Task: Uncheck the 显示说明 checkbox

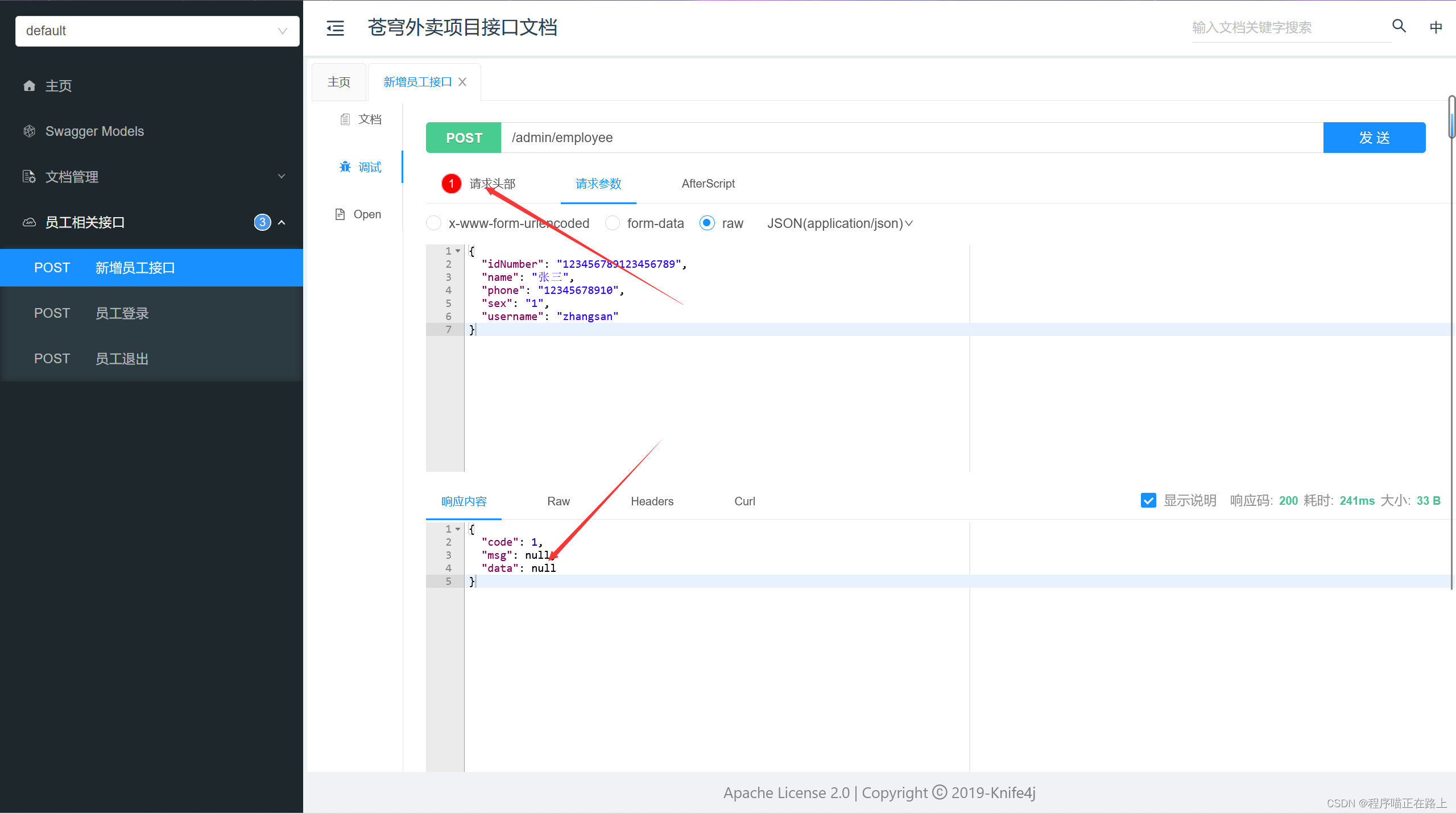Action: (x=1148, y=500)
